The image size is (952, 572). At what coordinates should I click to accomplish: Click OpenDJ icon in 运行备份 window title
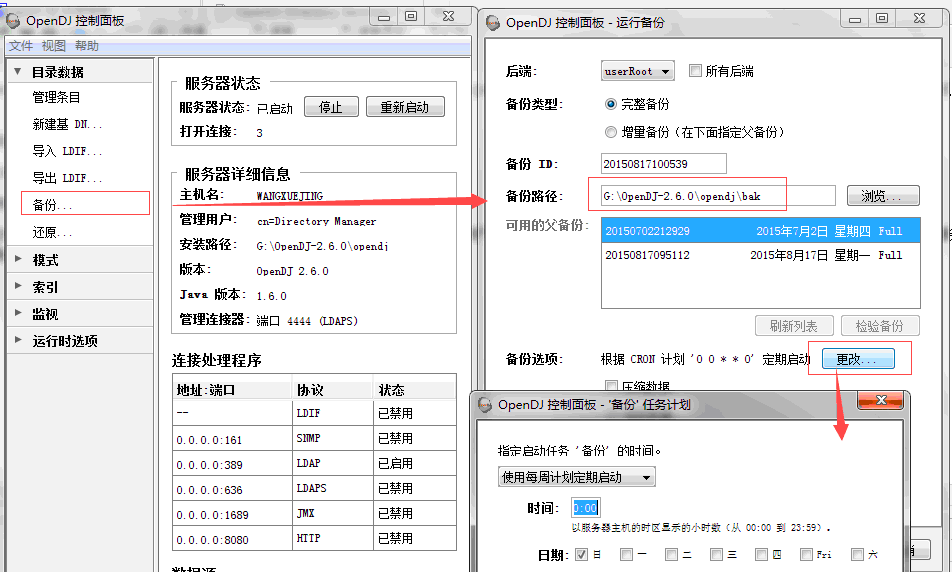[493, 23]
